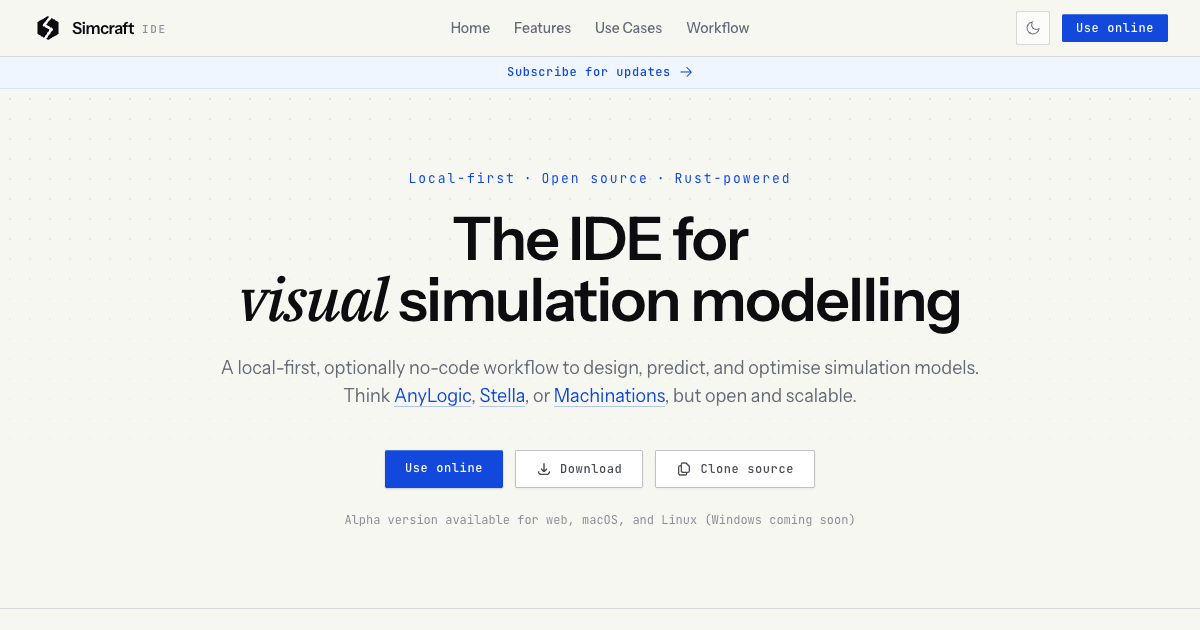This screenshot has width=1200, height=630.
Task: Click the download arrow icon
Action: [x=544, y=469]
